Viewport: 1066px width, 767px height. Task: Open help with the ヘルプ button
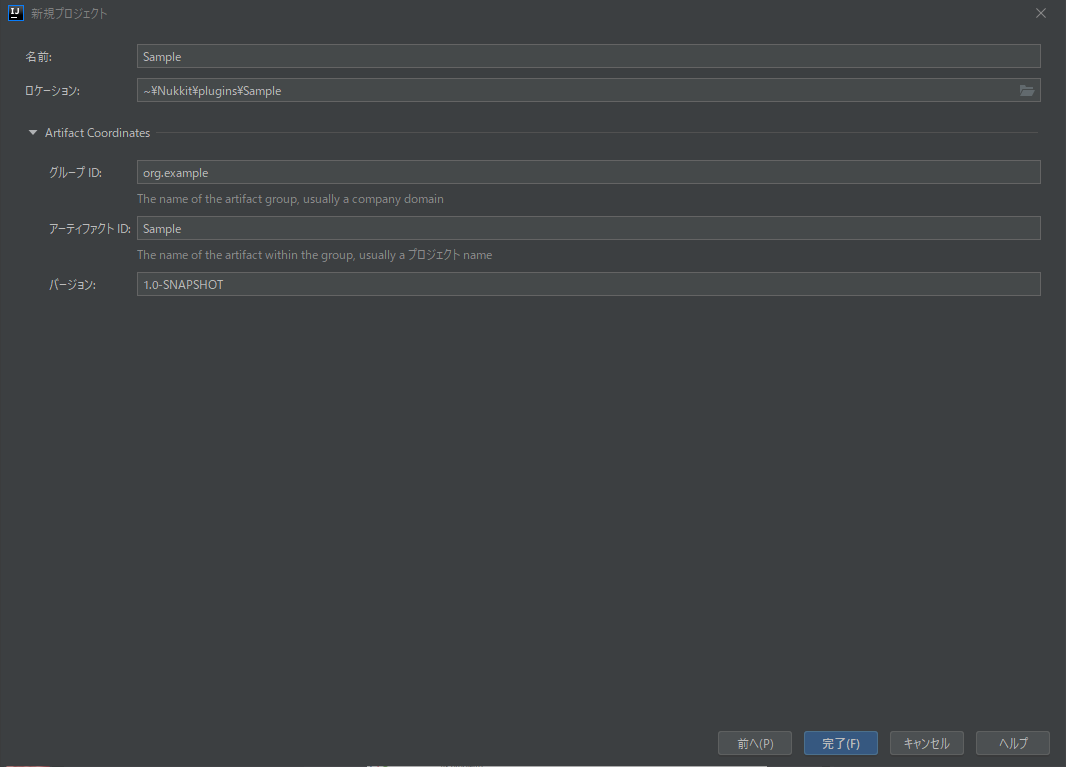[1013, 743]
